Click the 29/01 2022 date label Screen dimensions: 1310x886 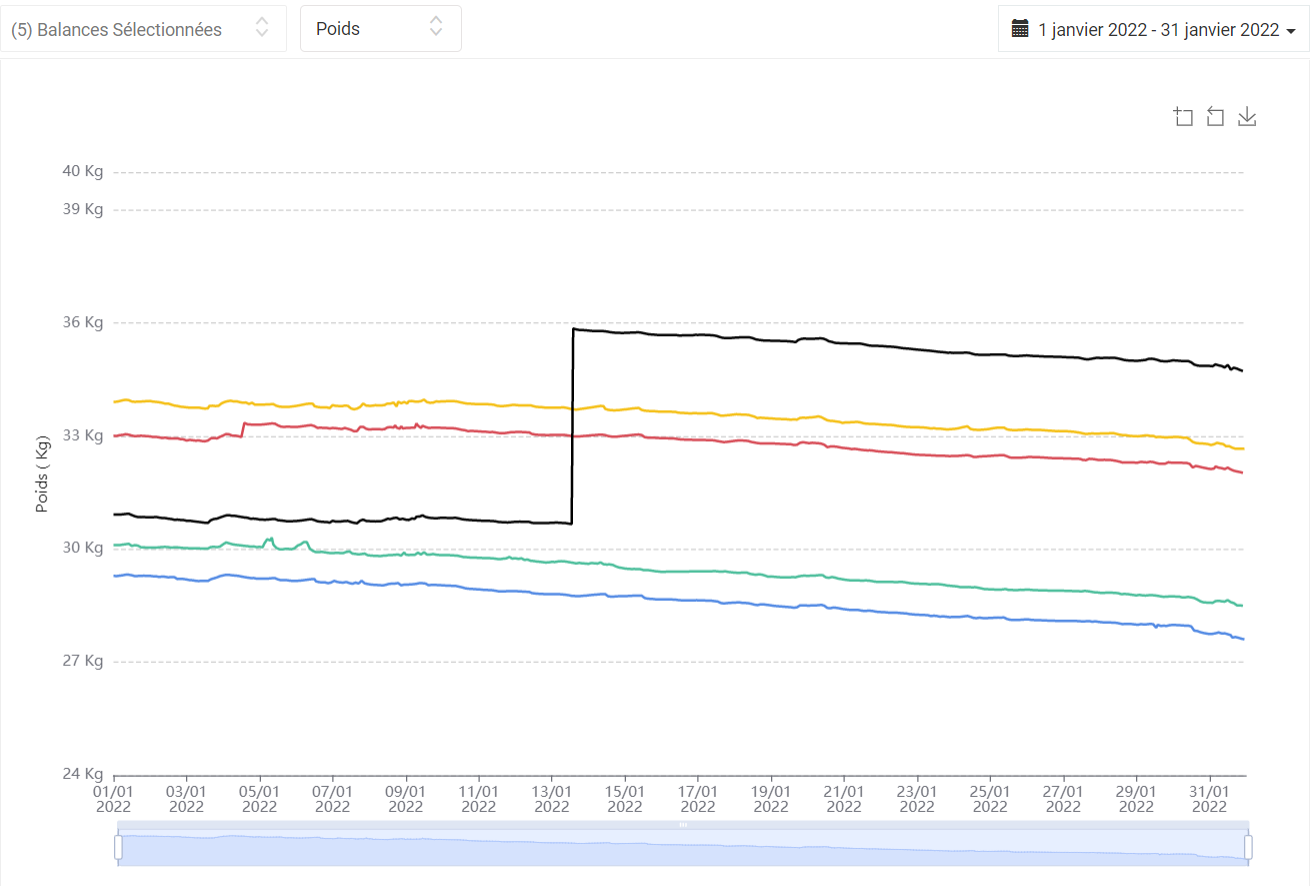tap(1136, 798)
